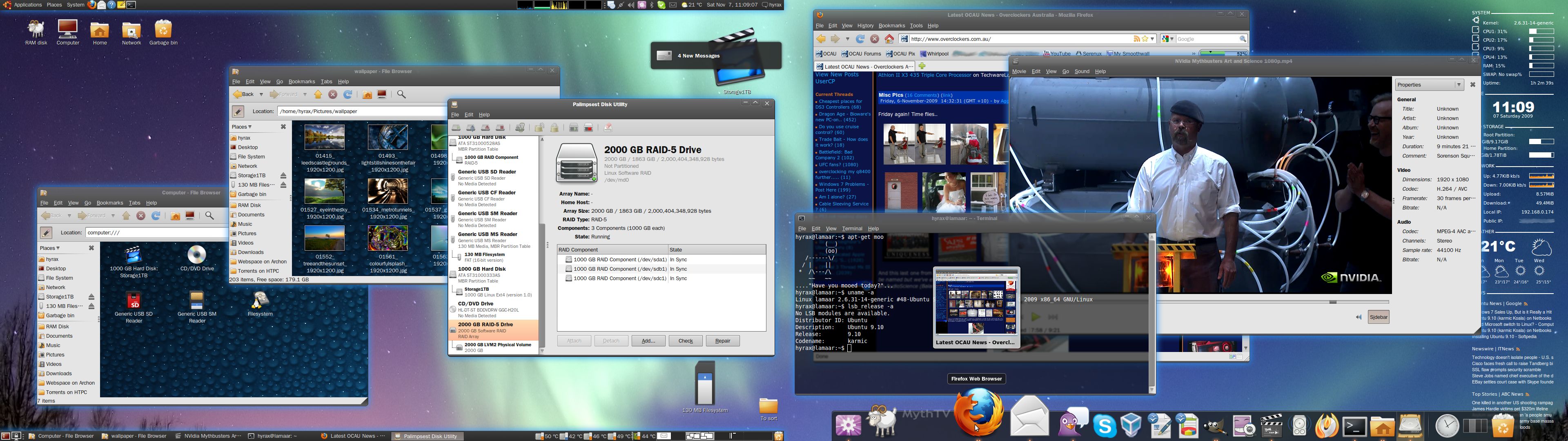Close the Places sidebar in Computer File Browser
Image resolution: width=1568 pixels, height=441 pixels.
click(x=91, y=248)
